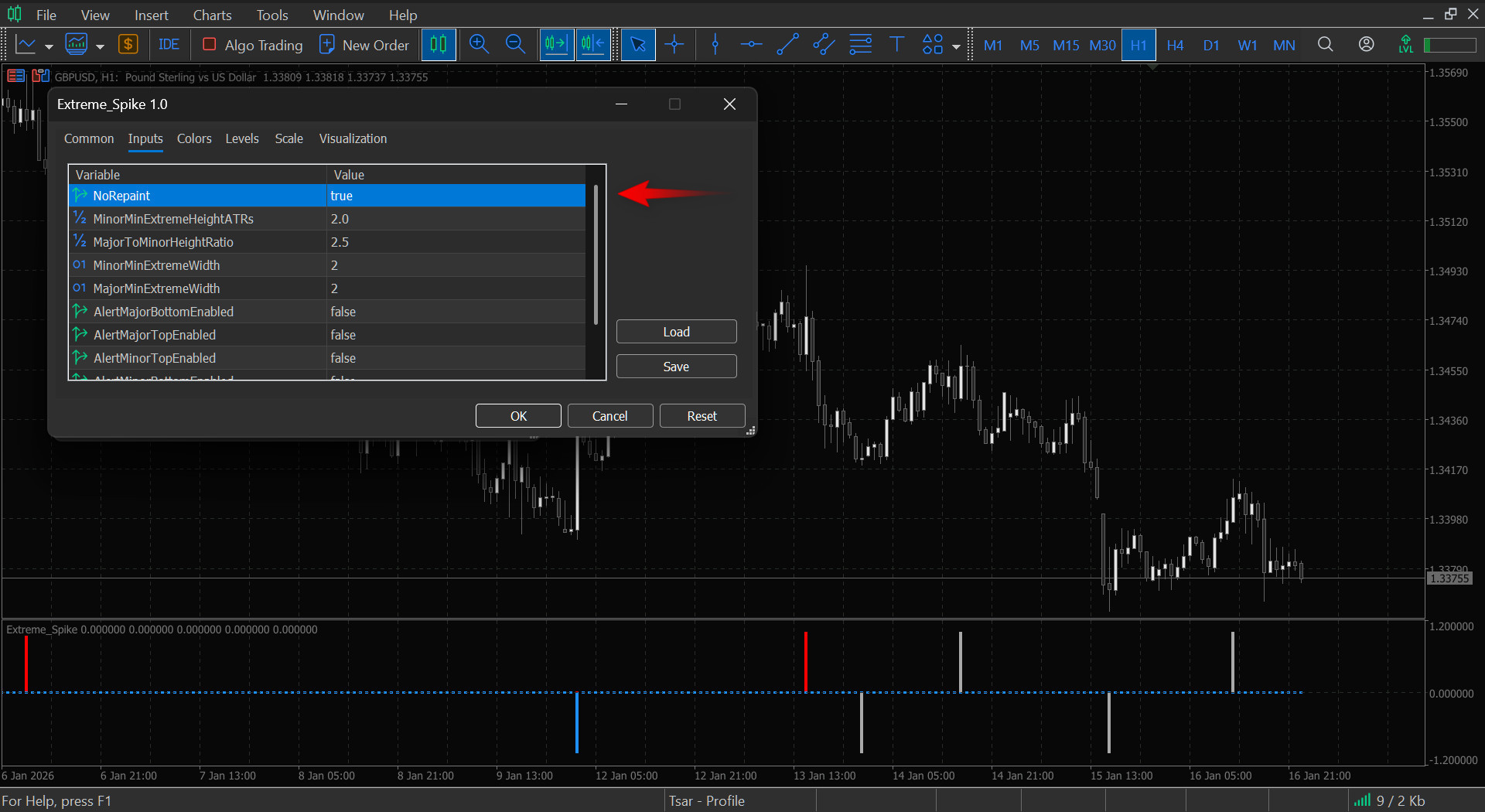
Task: Open the search magnifier in toolbar
Action: point(1326,45)
